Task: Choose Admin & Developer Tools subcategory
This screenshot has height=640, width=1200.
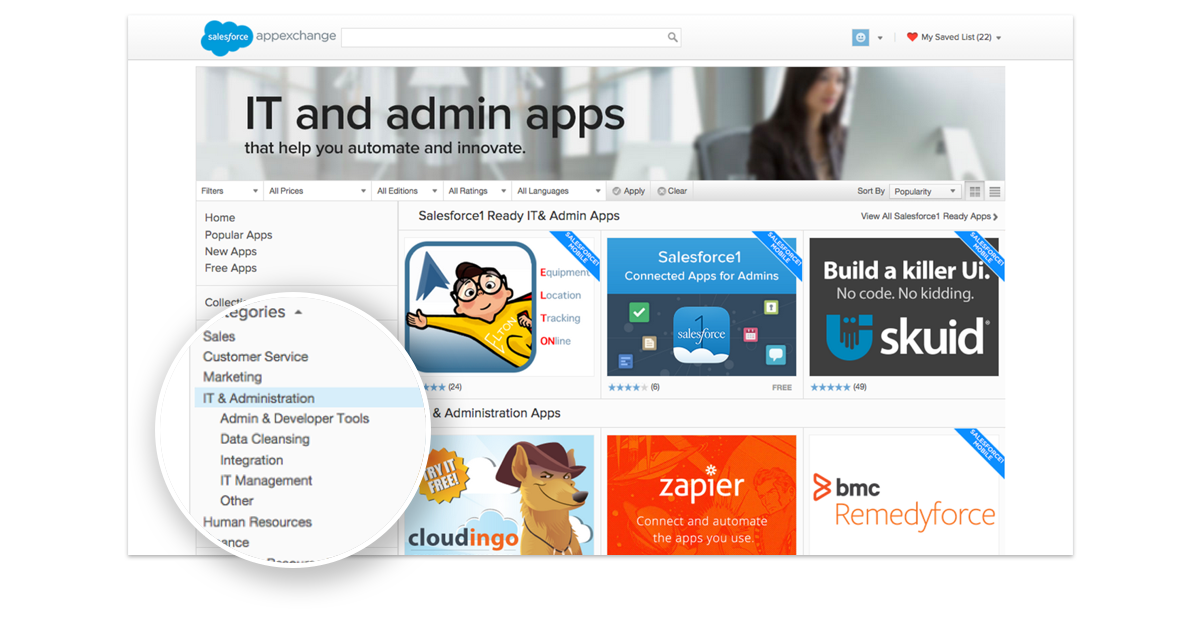Action: [x=295, y=419]
